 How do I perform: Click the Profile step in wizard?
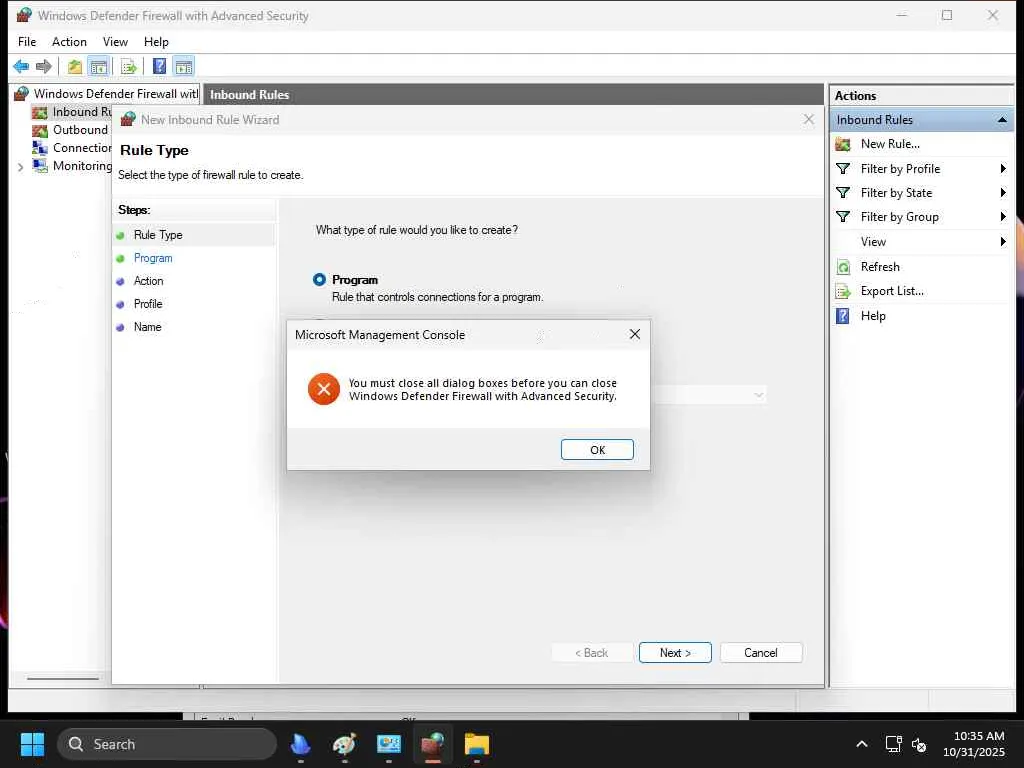[x=148, y=304]
